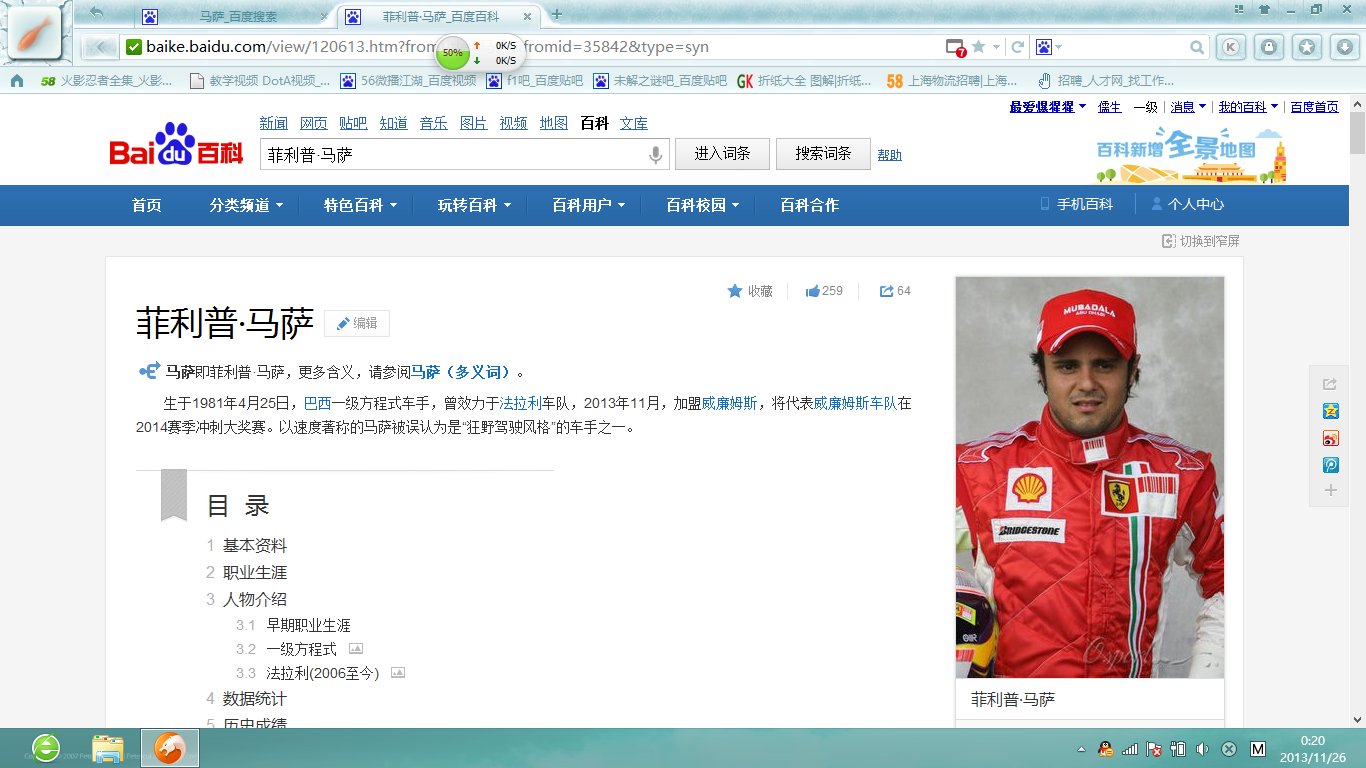Screen dimensions: 1366x768
Task: Click 切换到窄屏 narrow view toggle
Action: pyautogui.click(x=1201, y=241)
